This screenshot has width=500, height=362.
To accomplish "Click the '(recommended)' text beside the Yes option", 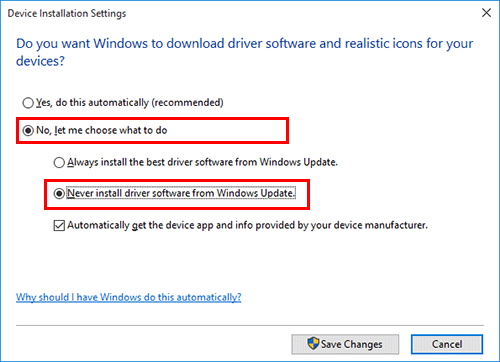I will [x=187, y=103].
